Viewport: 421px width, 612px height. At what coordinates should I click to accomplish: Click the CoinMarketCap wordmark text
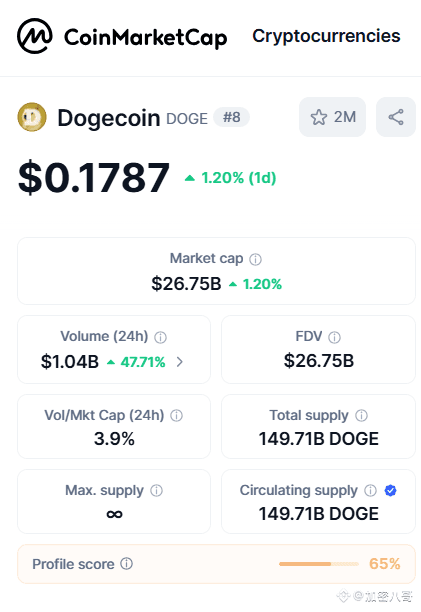[146, 38]
